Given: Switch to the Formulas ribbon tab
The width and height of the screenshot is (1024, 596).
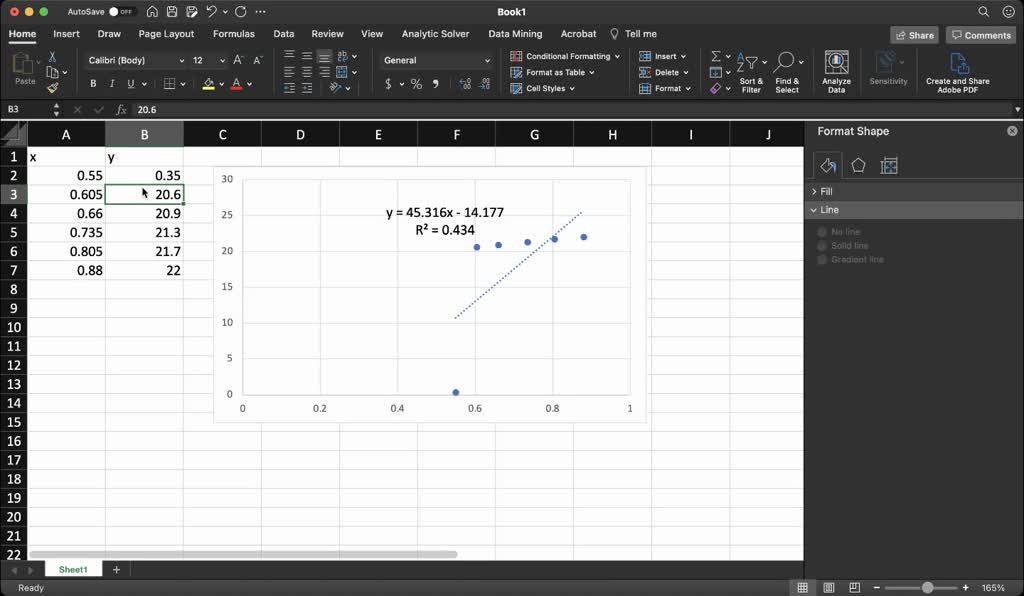Looking at the screenshot, I should [233, 33].
